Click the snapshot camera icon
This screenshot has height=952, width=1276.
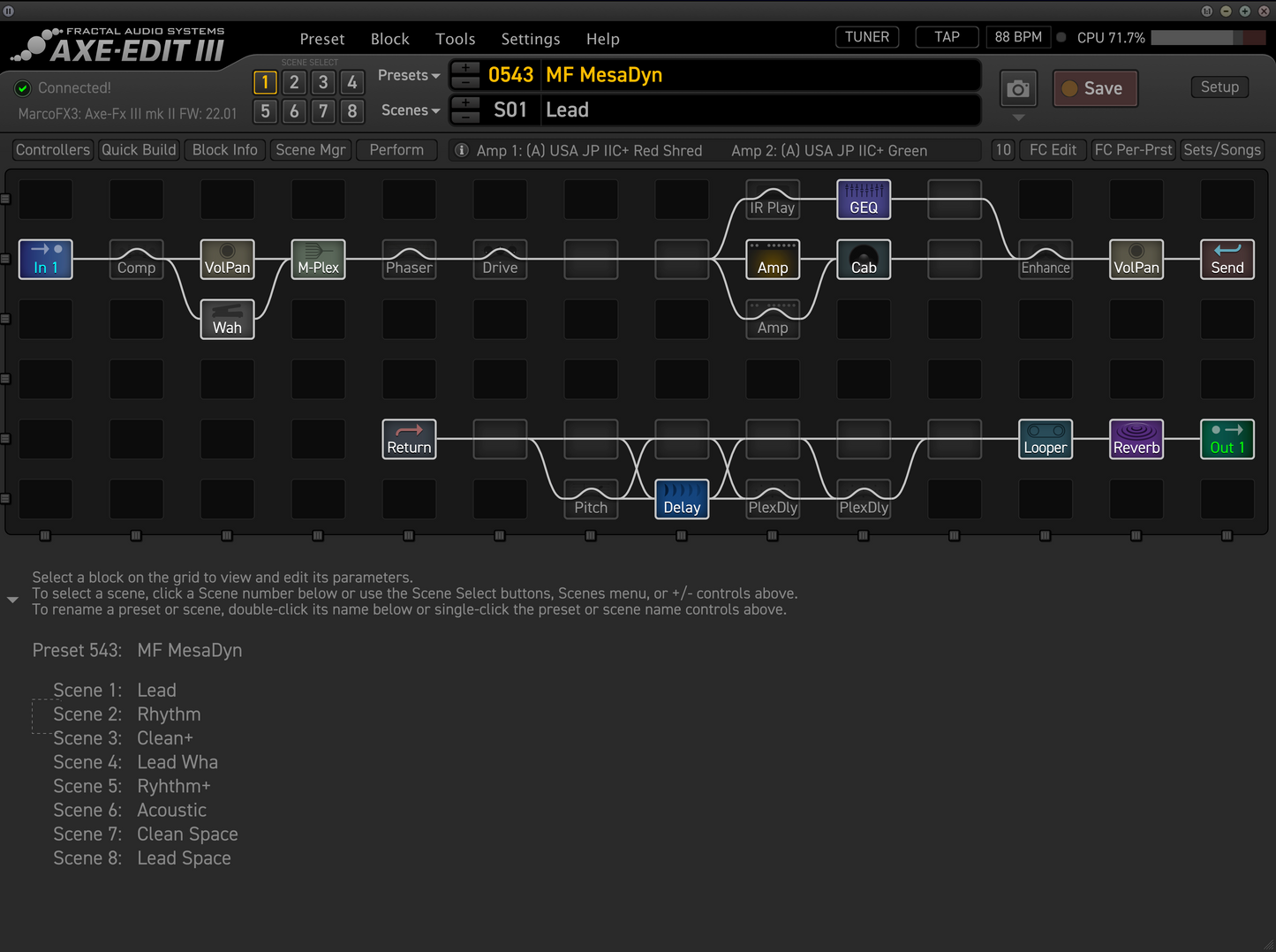tap(1017, 88)
